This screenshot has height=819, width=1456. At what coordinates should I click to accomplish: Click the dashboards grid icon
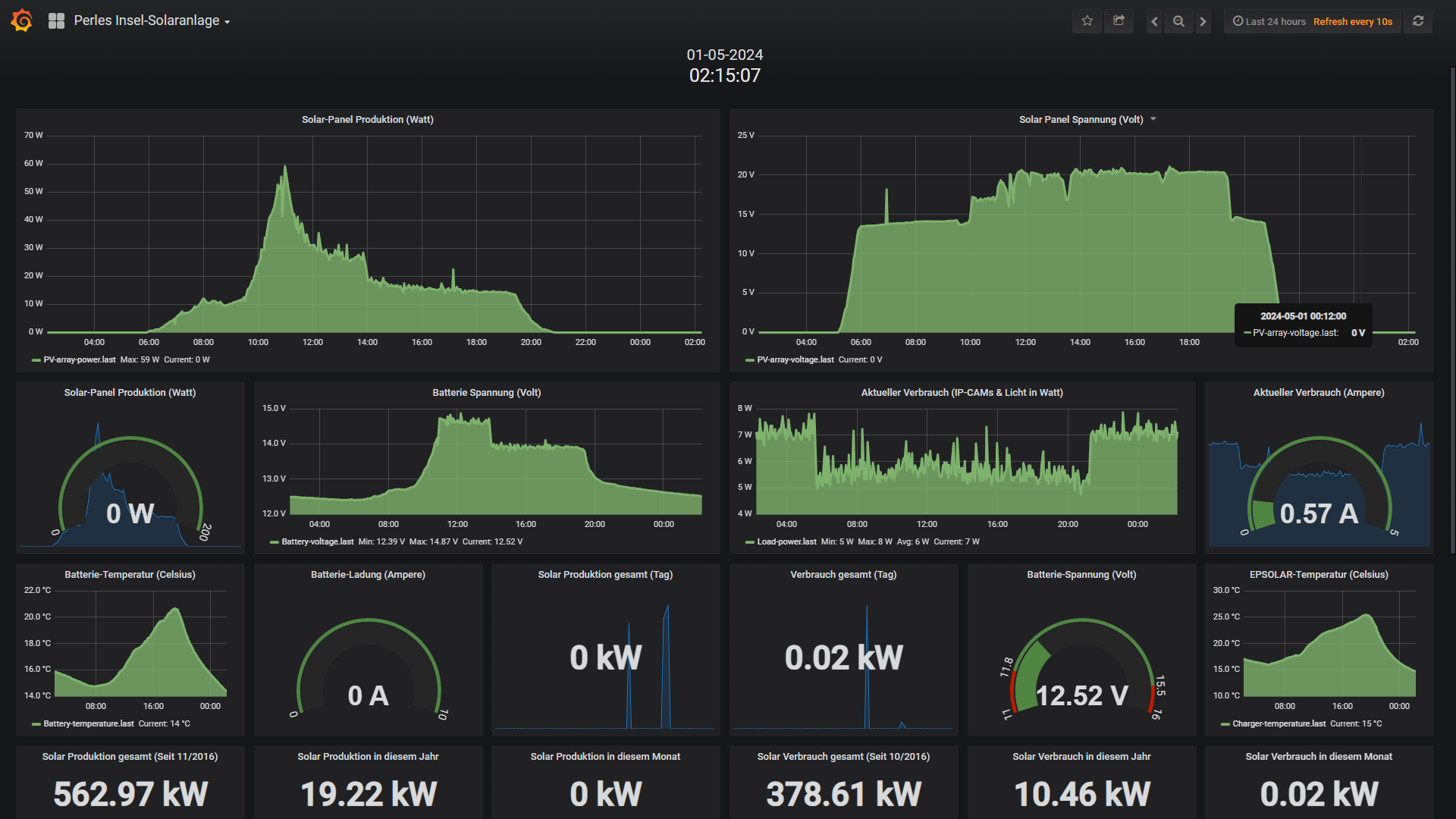(56, 21)
